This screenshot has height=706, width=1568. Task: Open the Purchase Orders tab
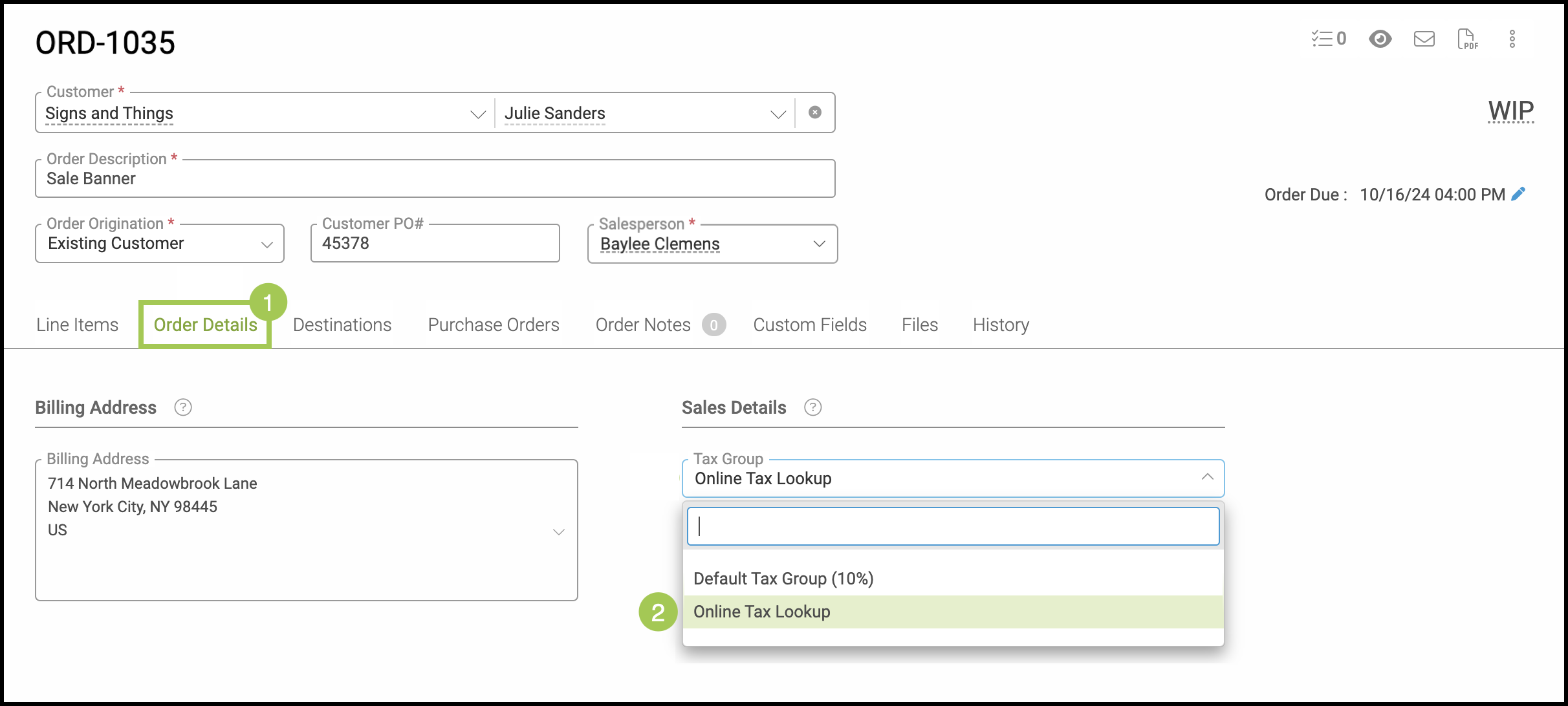click(x=494, y=325)
